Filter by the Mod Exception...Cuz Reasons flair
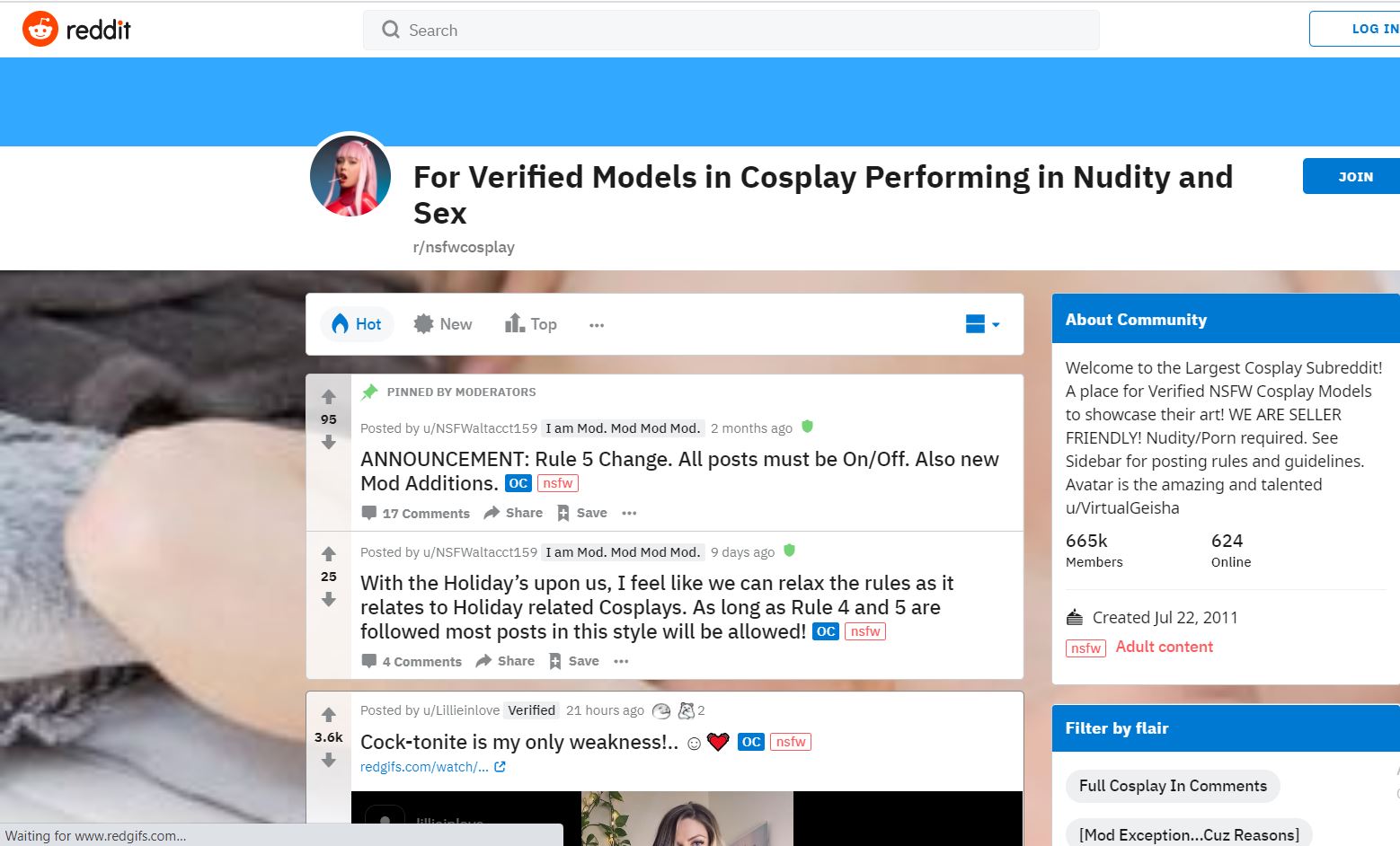 pos(1189,833)
